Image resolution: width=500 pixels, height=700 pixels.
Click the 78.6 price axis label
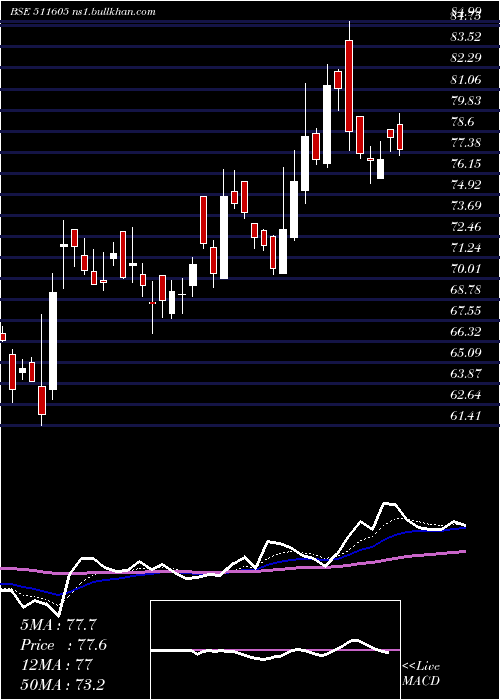[462, 122]
